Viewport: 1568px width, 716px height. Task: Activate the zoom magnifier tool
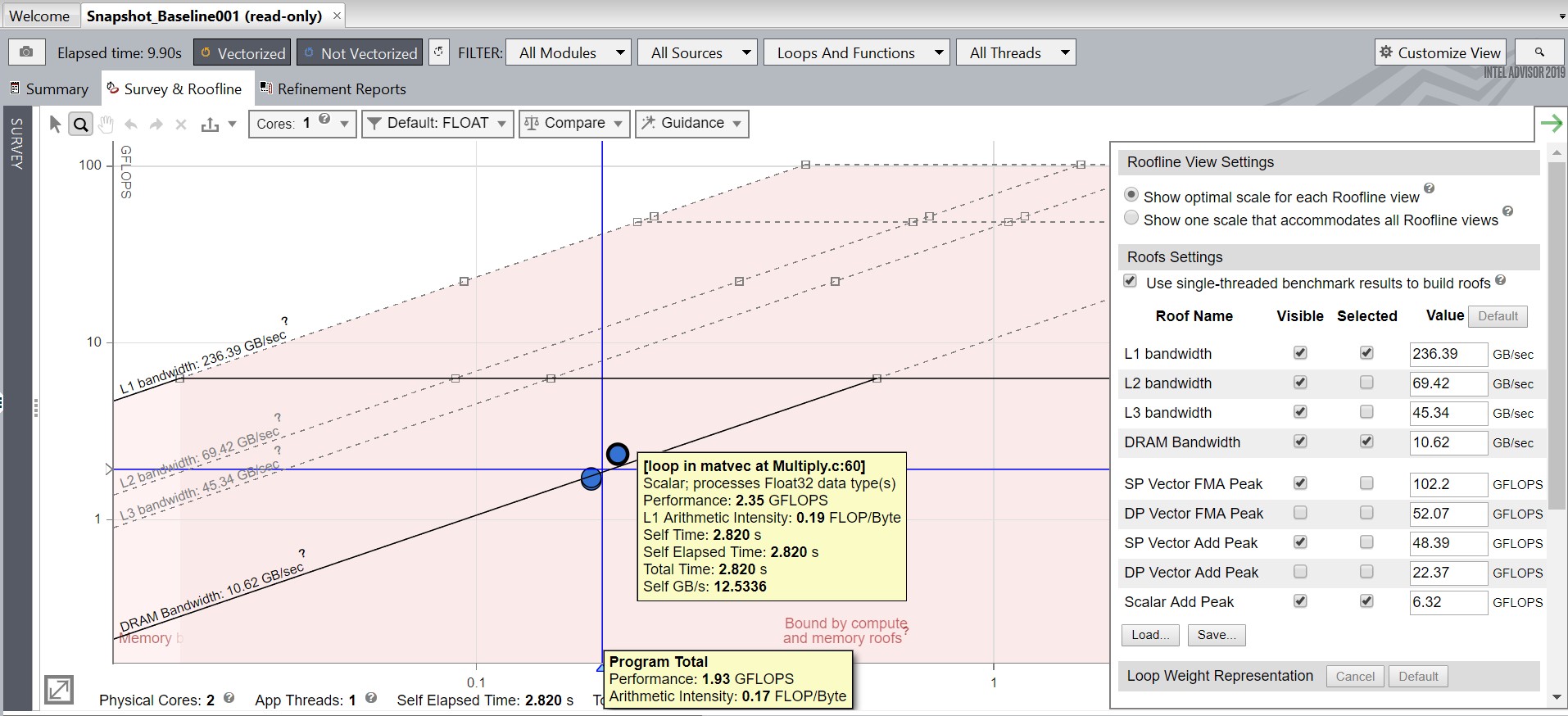[80, 125]
